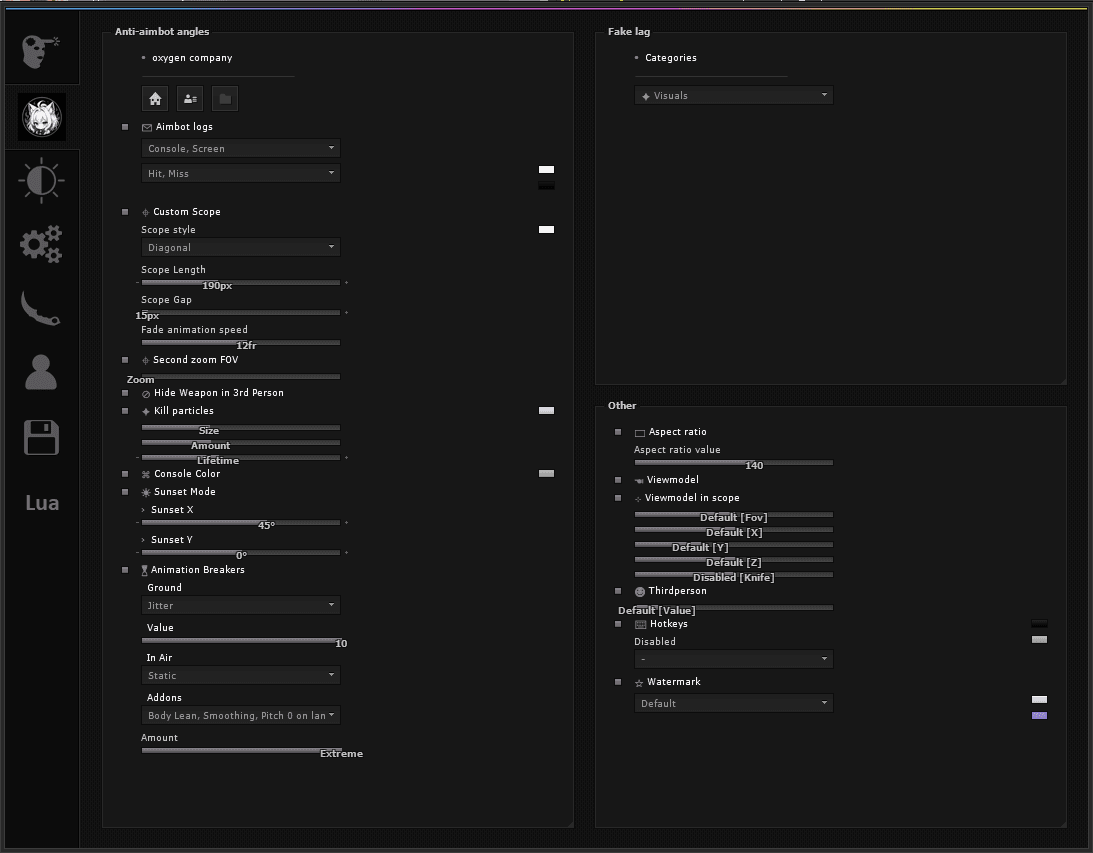Toggle the Thirdperson checkbox

618,591
